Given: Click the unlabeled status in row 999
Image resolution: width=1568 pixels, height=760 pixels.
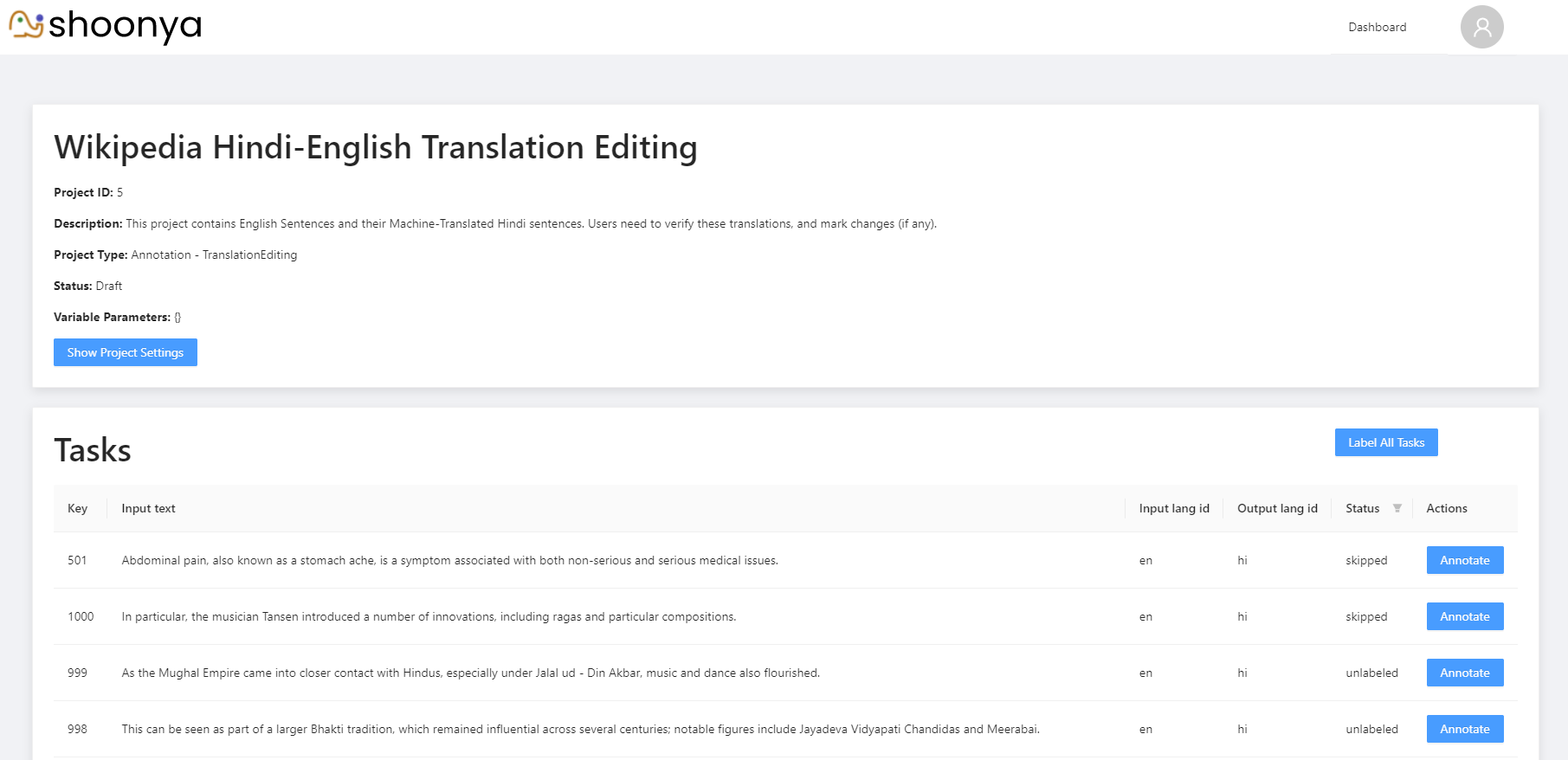Looking at the screenshot, I should pyautogui.click(x=1371, y=673).
